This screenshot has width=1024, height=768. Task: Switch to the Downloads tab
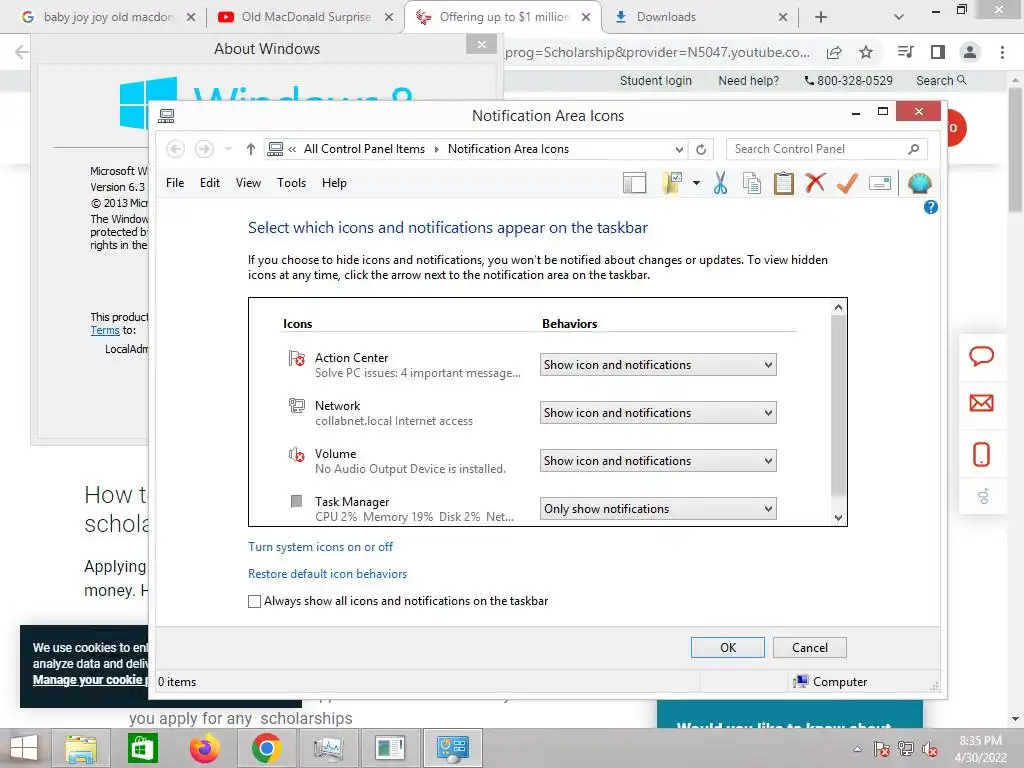tap(699, 17)
